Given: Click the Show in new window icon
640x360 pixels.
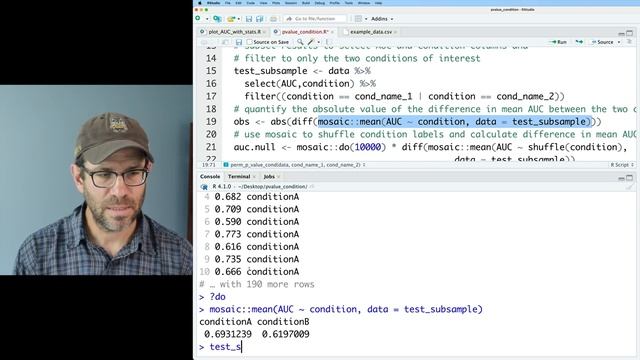Looking at the screenshot, I should (225, 42).
